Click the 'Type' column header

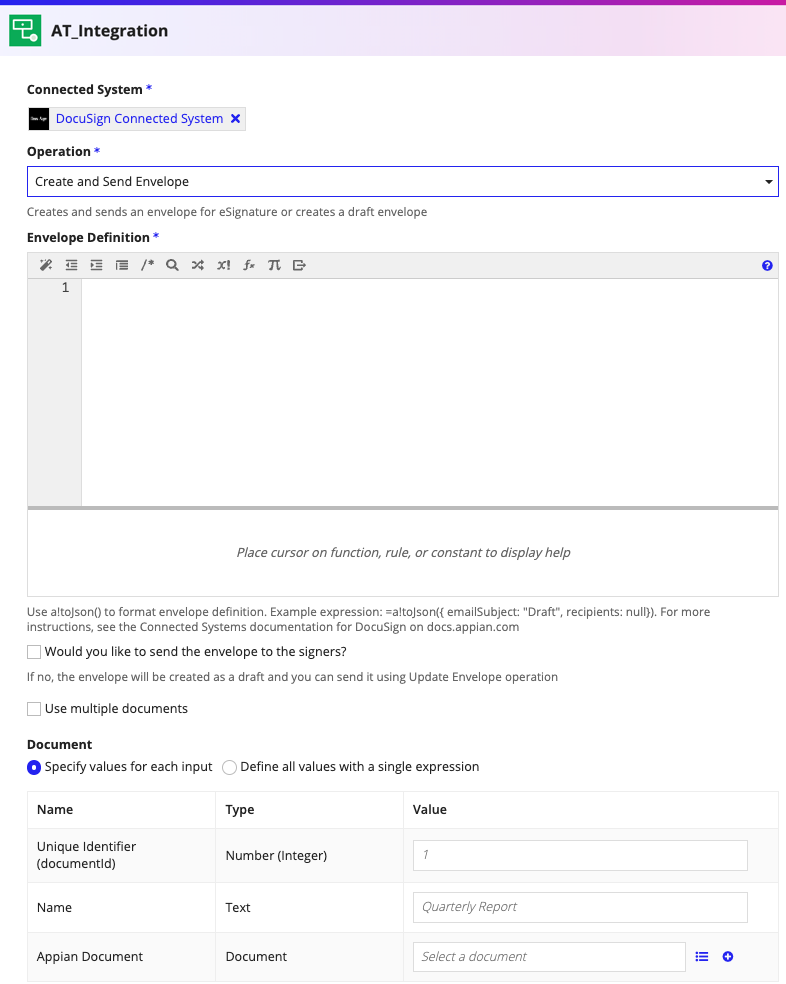pyautogui.click(x=240, y=810)
